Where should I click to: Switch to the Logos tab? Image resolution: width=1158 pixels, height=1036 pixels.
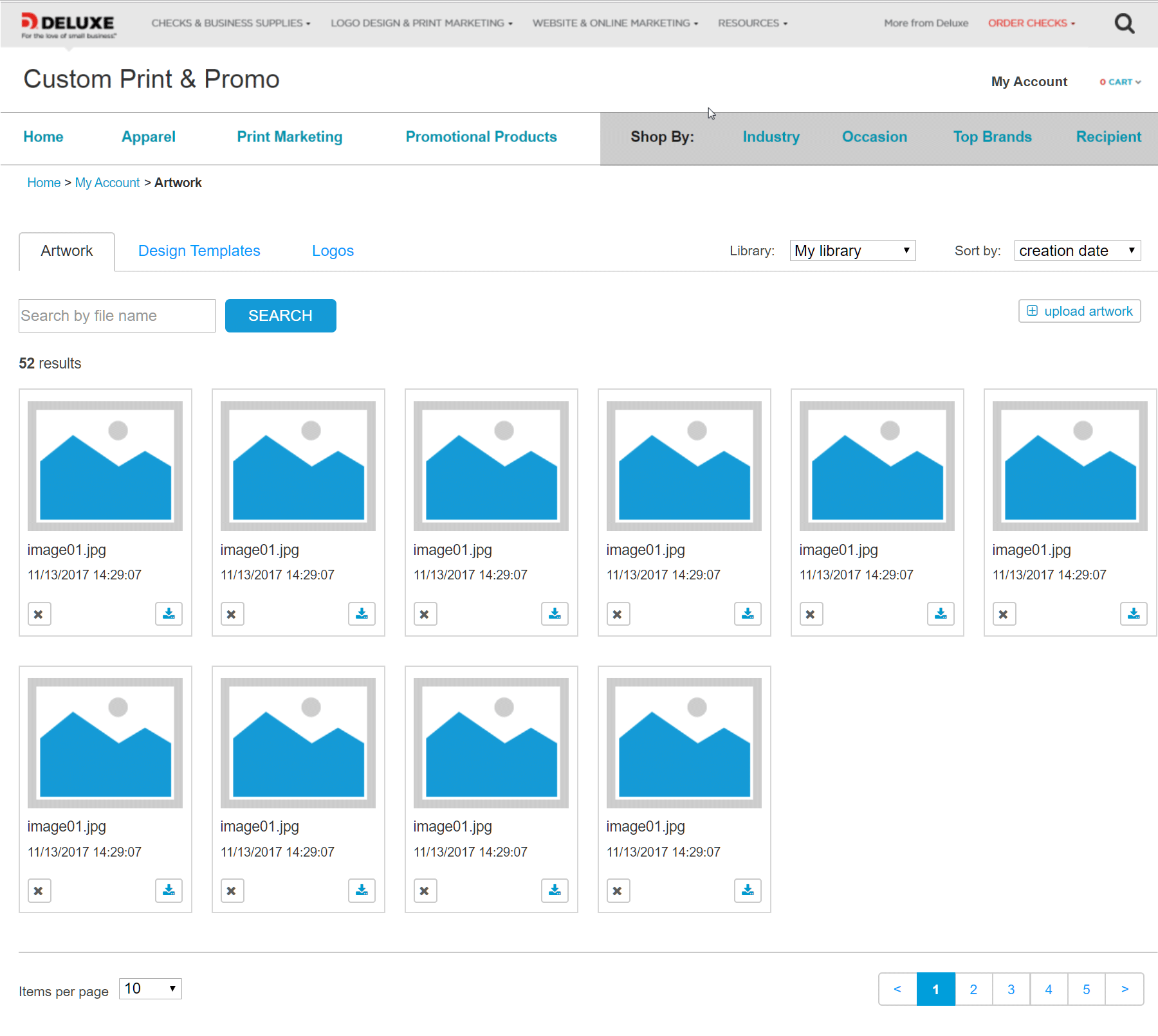point(333,251)
